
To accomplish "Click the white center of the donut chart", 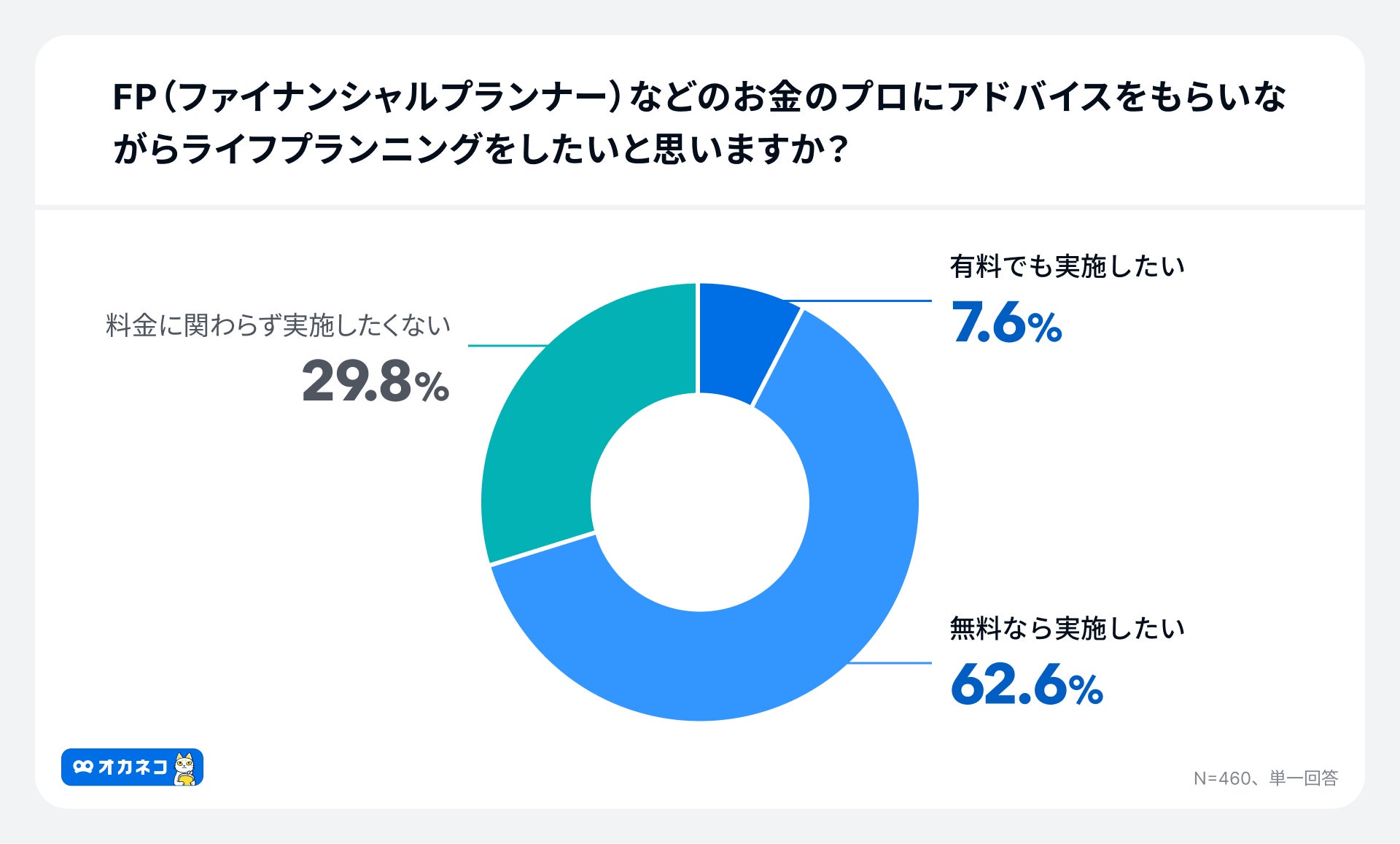I will point(699,502).
